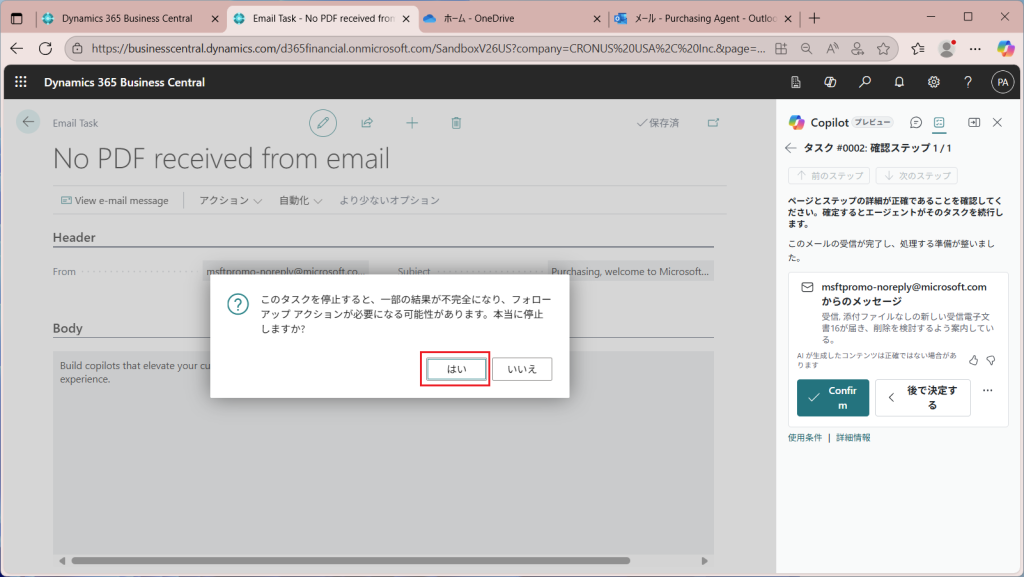This screenshot has width=1024, height=577.
Task: Click the plus icon to create new record
Action: (x=412, y=123)
